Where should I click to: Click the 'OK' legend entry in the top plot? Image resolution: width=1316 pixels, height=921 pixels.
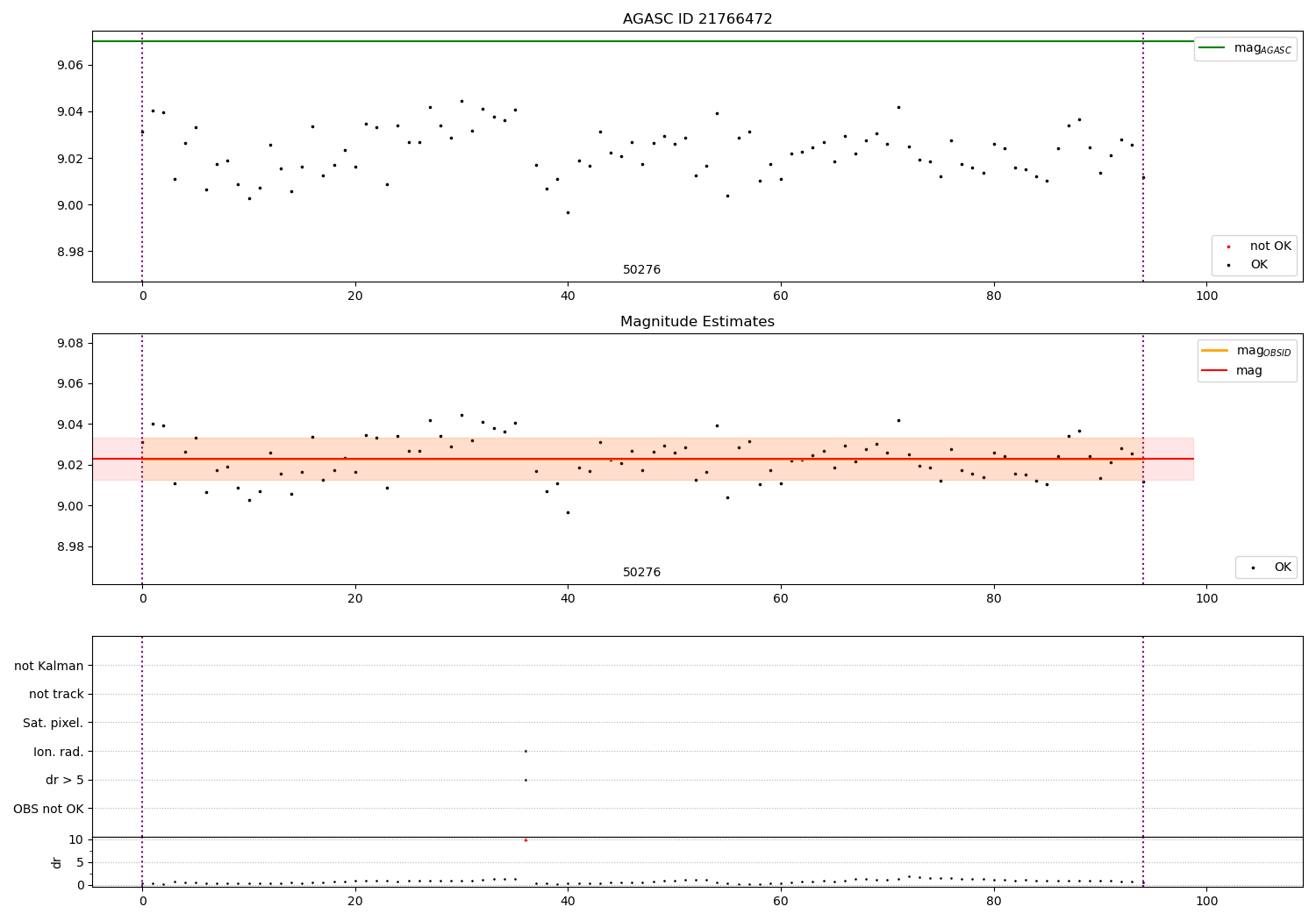point(1248,264)
